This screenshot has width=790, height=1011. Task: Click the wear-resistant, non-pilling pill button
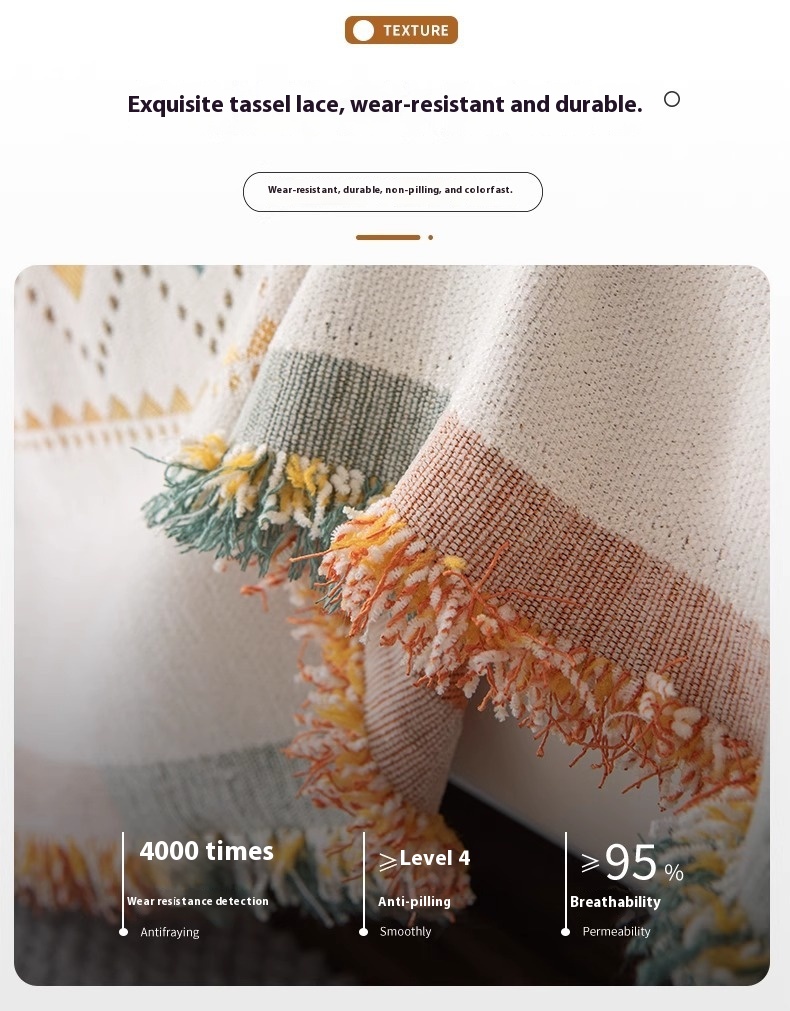pos(393,191)
